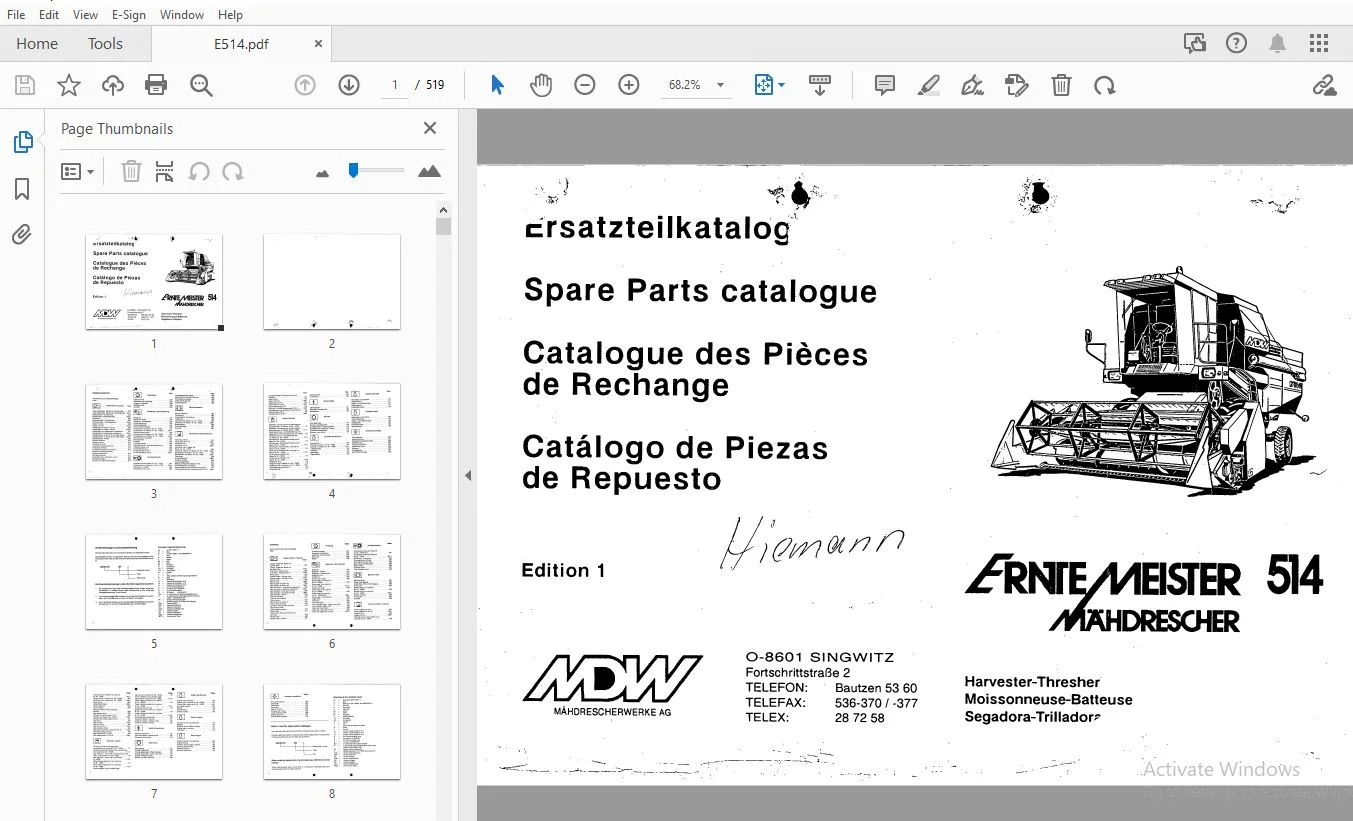The height and width of the screenshot is (821, 1353).
Task: Collapse the navigation pane with the arrow
Action: [468, 476]
